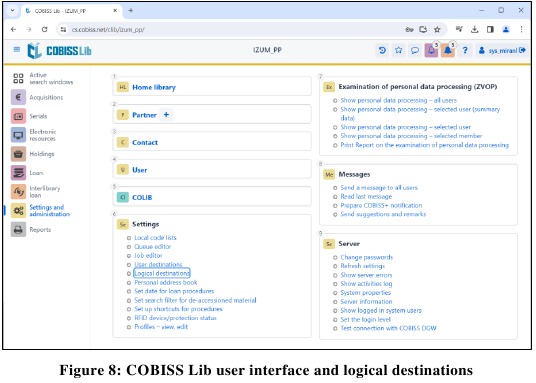
Task: Open the Contact class
Action: pos(145,142)
